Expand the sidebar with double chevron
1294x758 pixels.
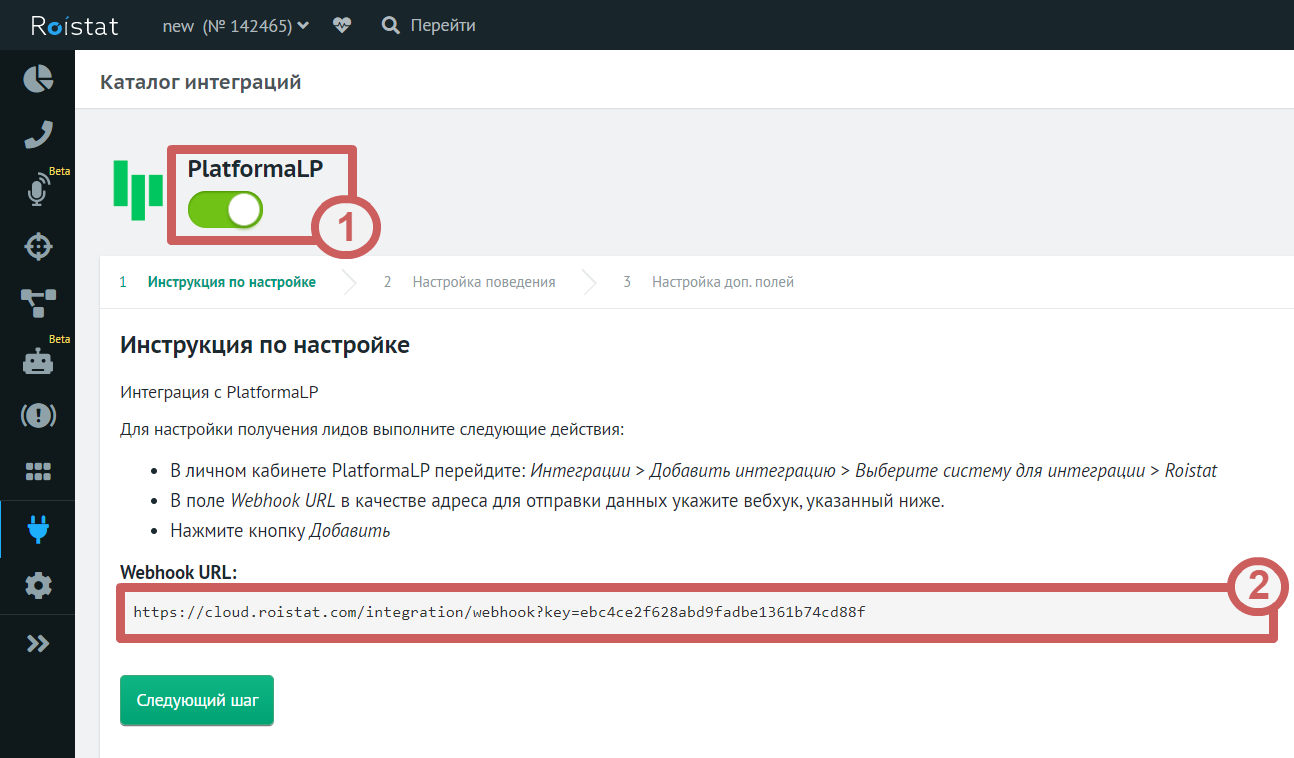tap(38, 643)
